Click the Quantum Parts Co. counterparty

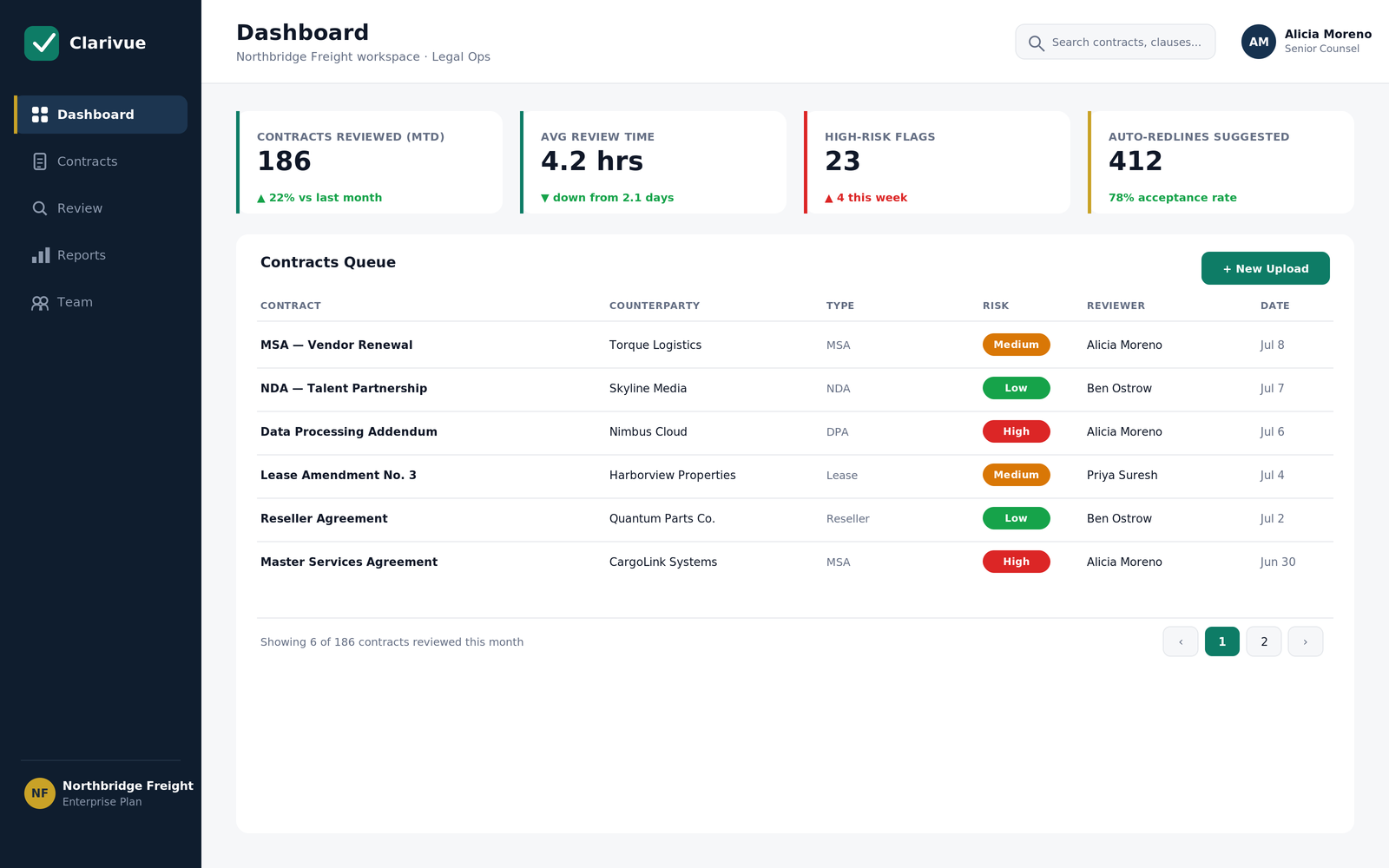pos(662,518)
